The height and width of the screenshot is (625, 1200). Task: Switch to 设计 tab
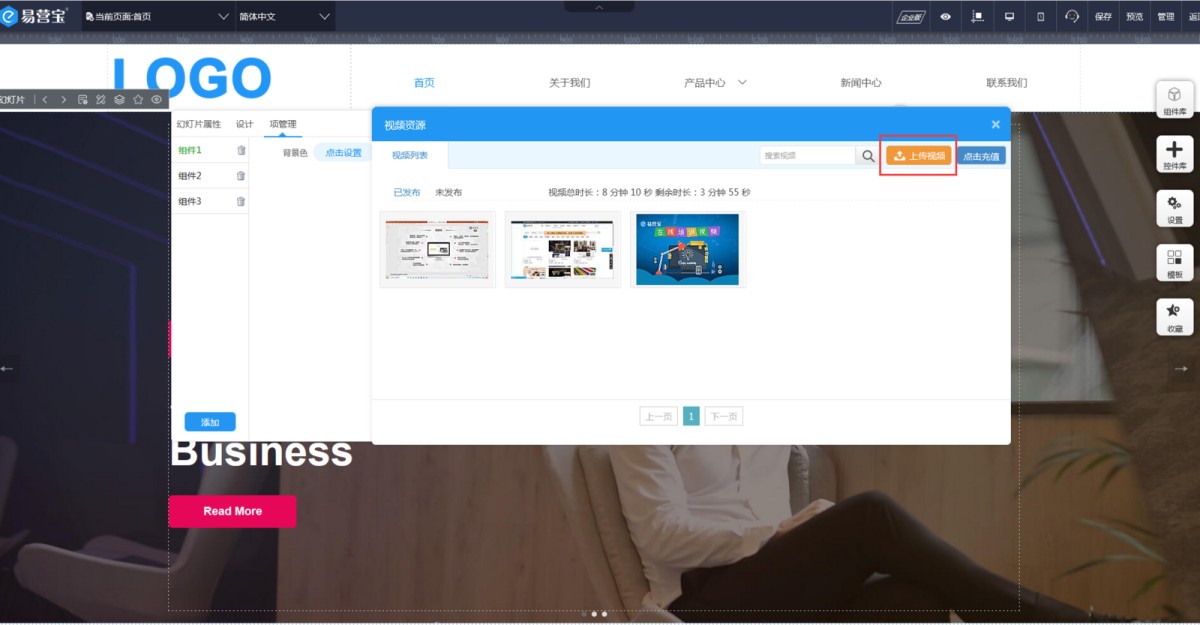pyautogui.click(x=244, y=124)
